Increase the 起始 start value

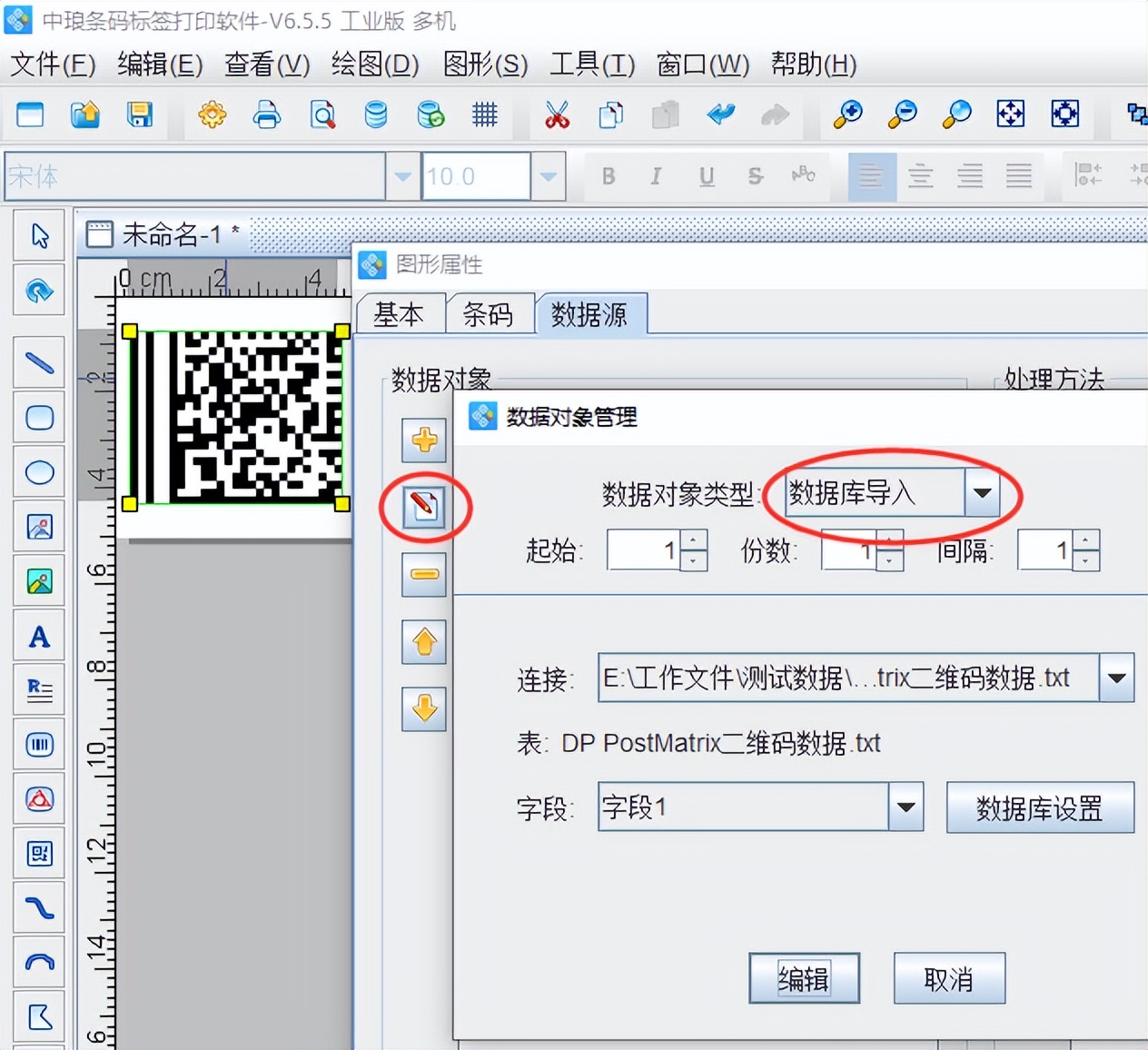[x=693, y=540]
